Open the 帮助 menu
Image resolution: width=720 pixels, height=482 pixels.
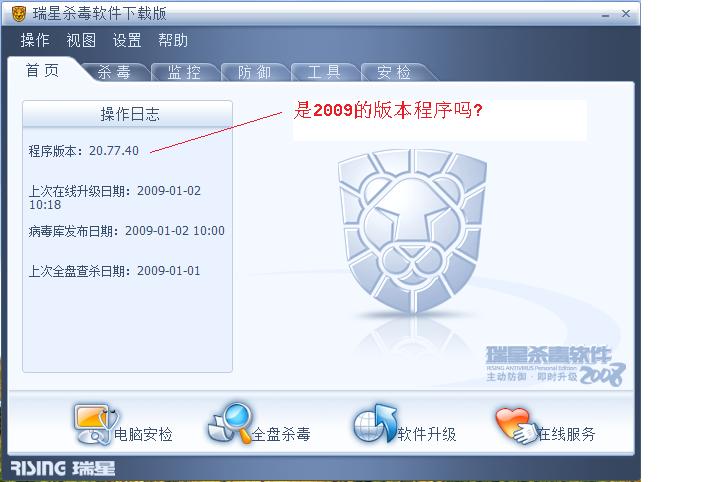[173, 40]
